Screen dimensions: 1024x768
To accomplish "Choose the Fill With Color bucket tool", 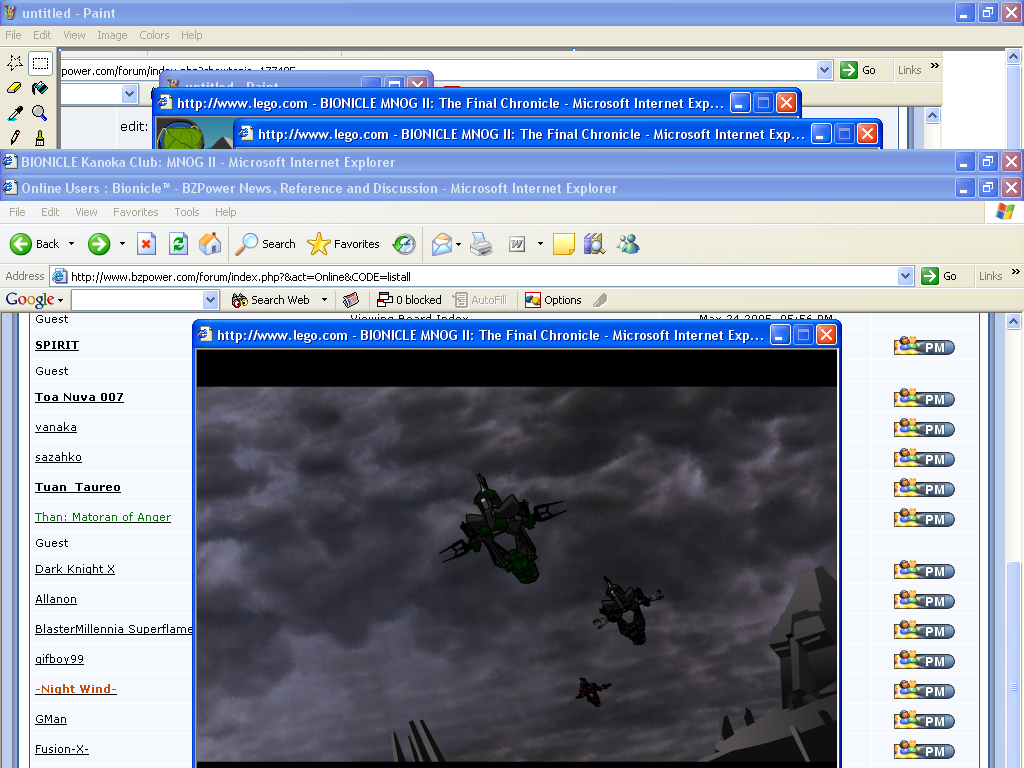I will pyautogui.click(x=40, y=88).
